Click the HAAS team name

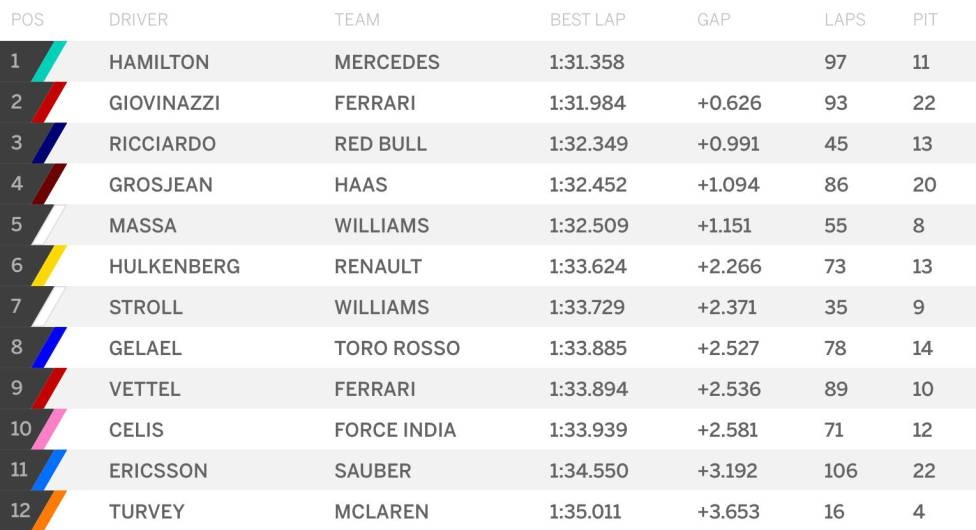(x=361, y=185)
